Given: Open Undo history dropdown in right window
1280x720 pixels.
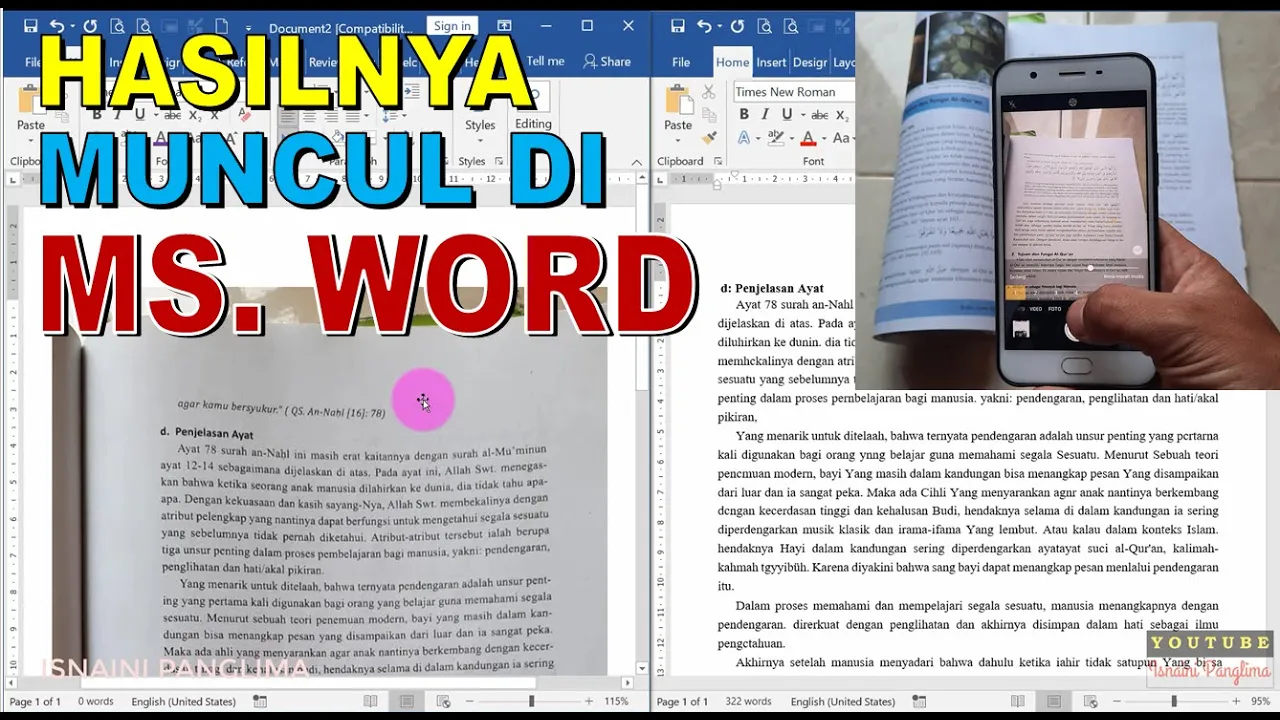Looking at the screenshot, I should click(x=720, y=27).
